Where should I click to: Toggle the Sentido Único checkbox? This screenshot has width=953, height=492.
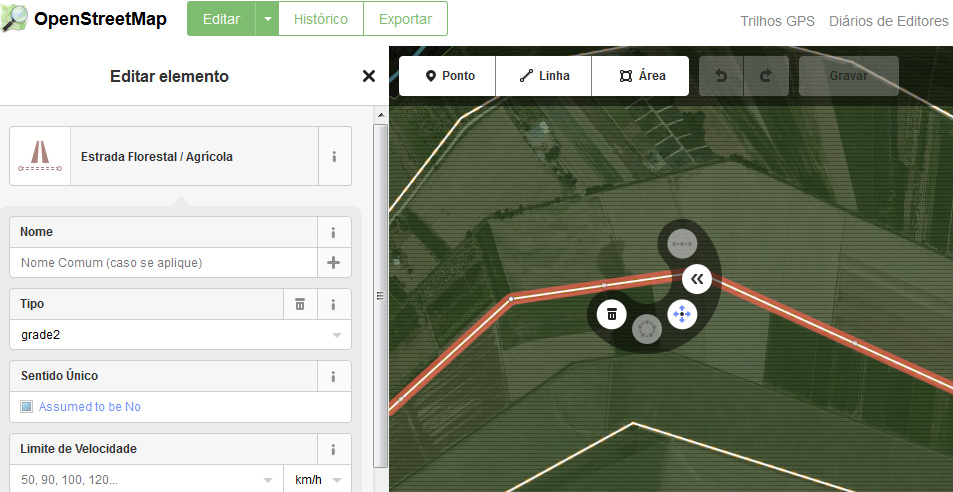pyautogui.click(x=26, y=406)
